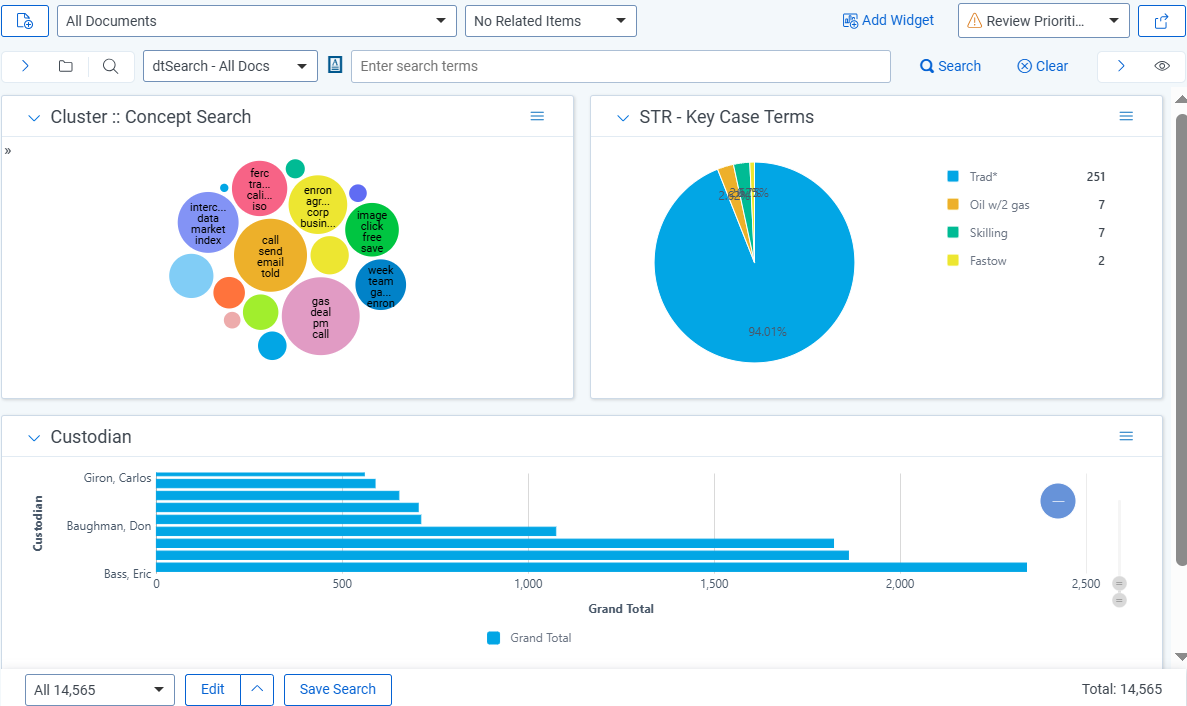Open the dictionary icon beside search box
1187x706 pixels.
point(335,65)
